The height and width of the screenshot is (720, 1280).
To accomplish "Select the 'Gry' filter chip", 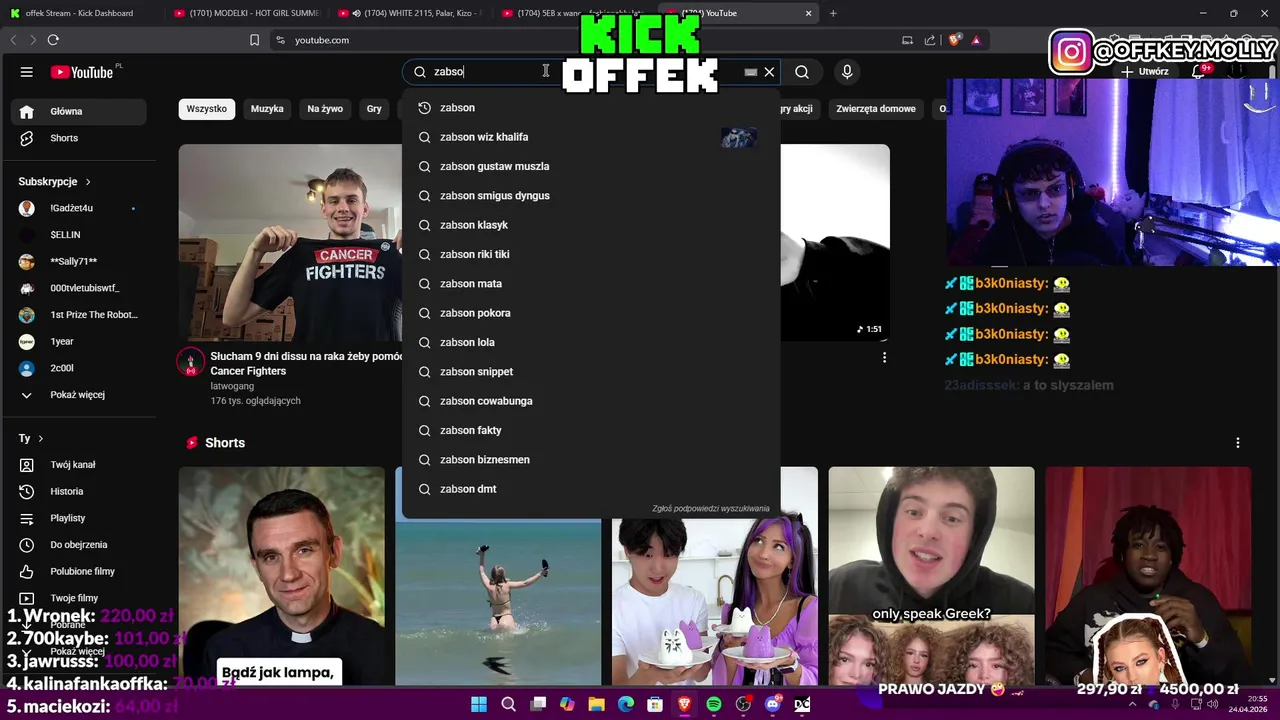I will click(x=374, y=109).
